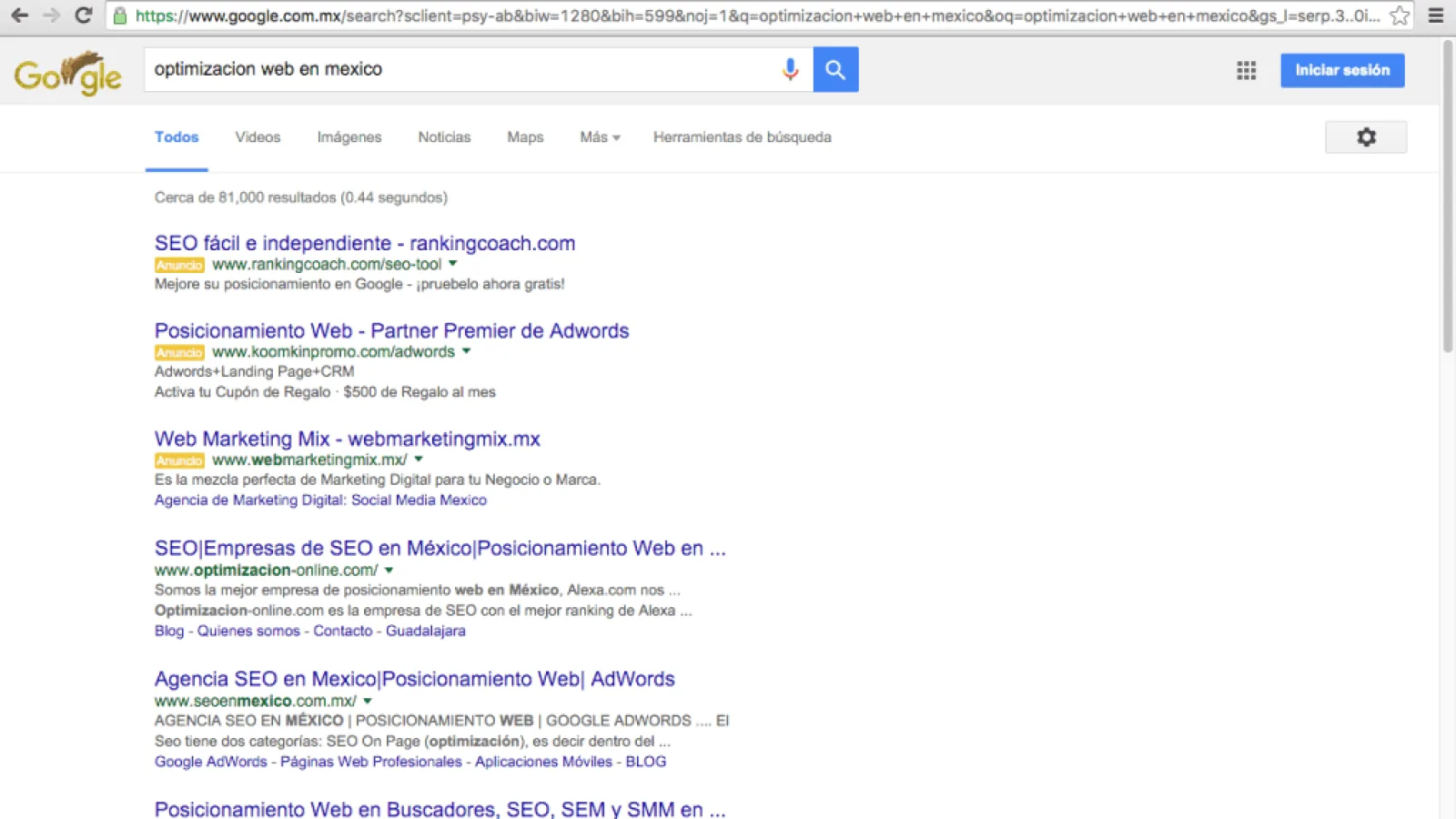Switch to the Imágenes tab
Image resolution: width=1456 pixels, height=819 pixels.
349,137
